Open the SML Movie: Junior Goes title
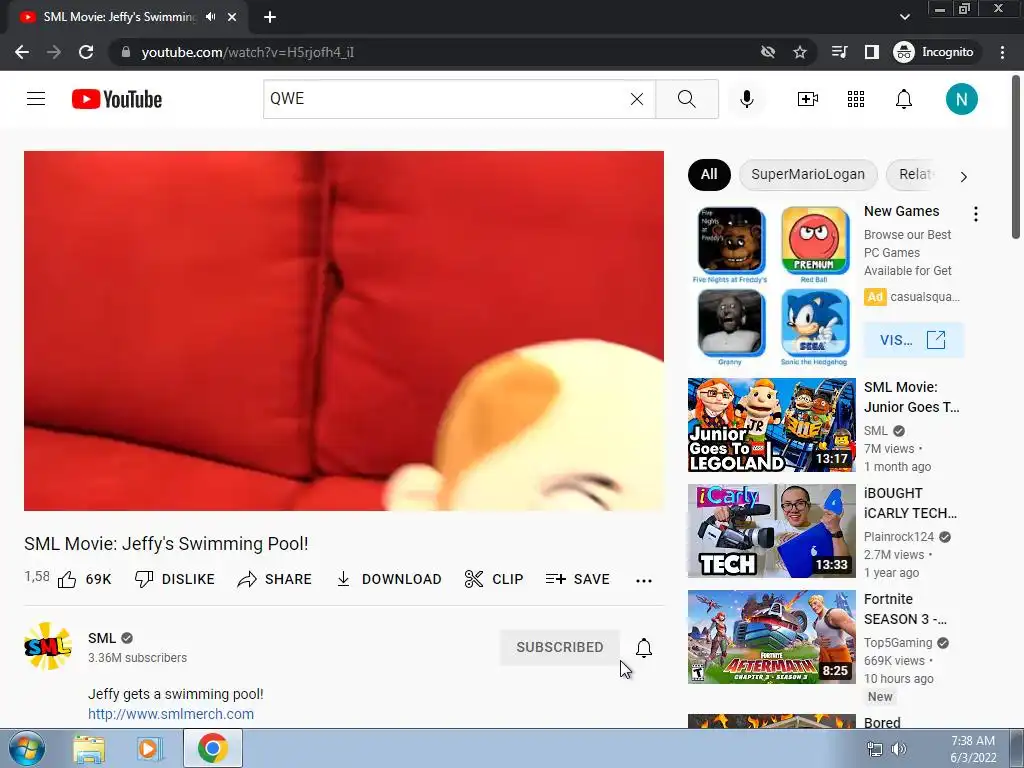1024x768 pixels. click(912, 397)
